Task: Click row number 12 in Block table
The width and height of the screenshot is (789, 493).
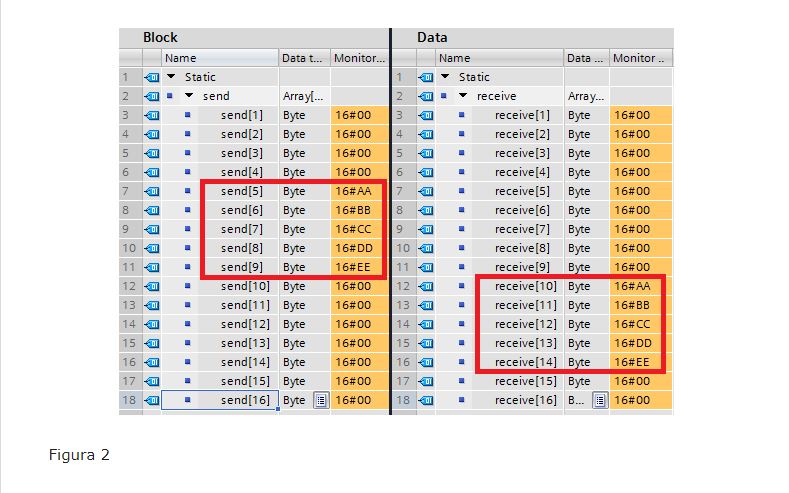Action: [x=129, y=286]
